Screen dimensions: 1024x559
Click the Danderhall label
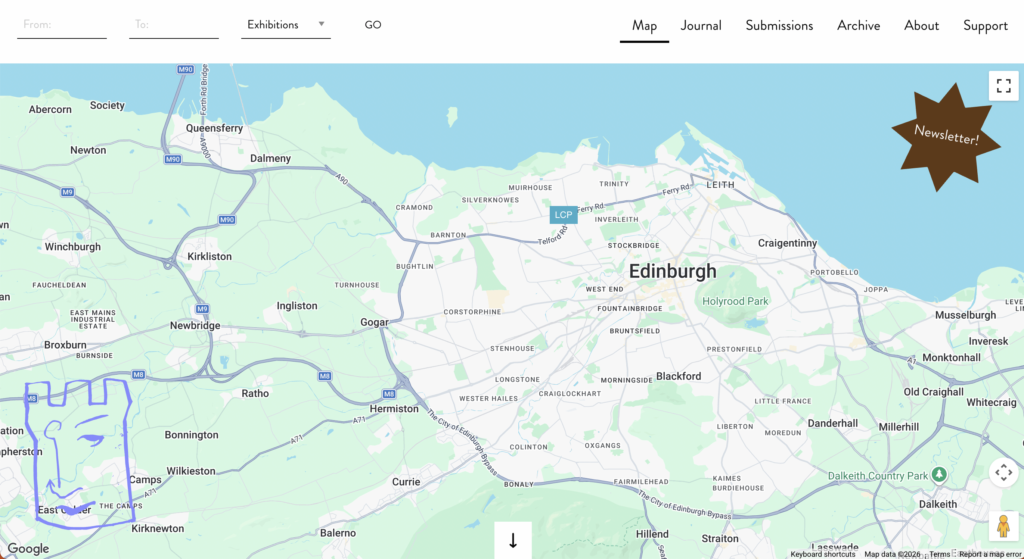(x=833, y=423)
